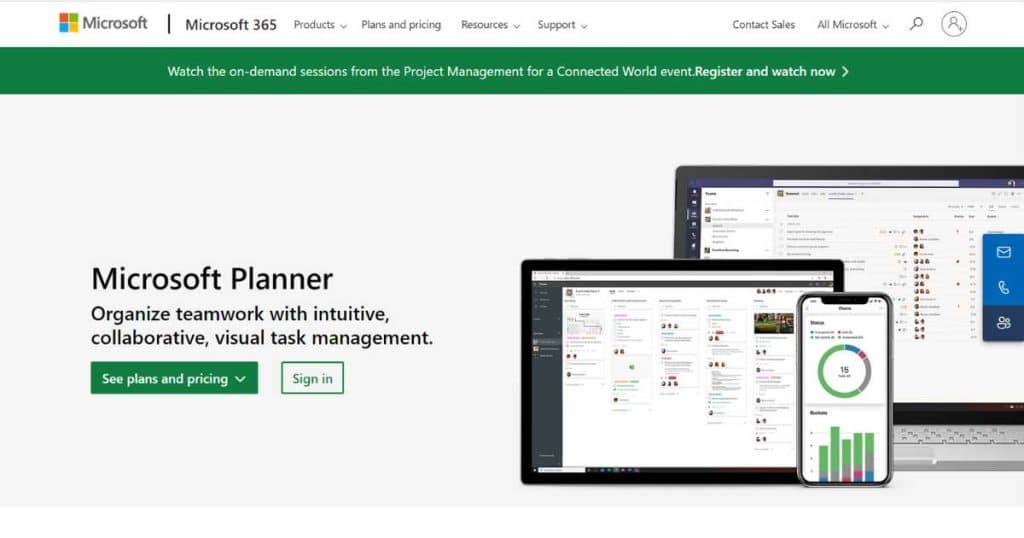The image size is (1024, 538).
Task: Open Plans and pricing in the navigation
Action: [x=401, y=25]
